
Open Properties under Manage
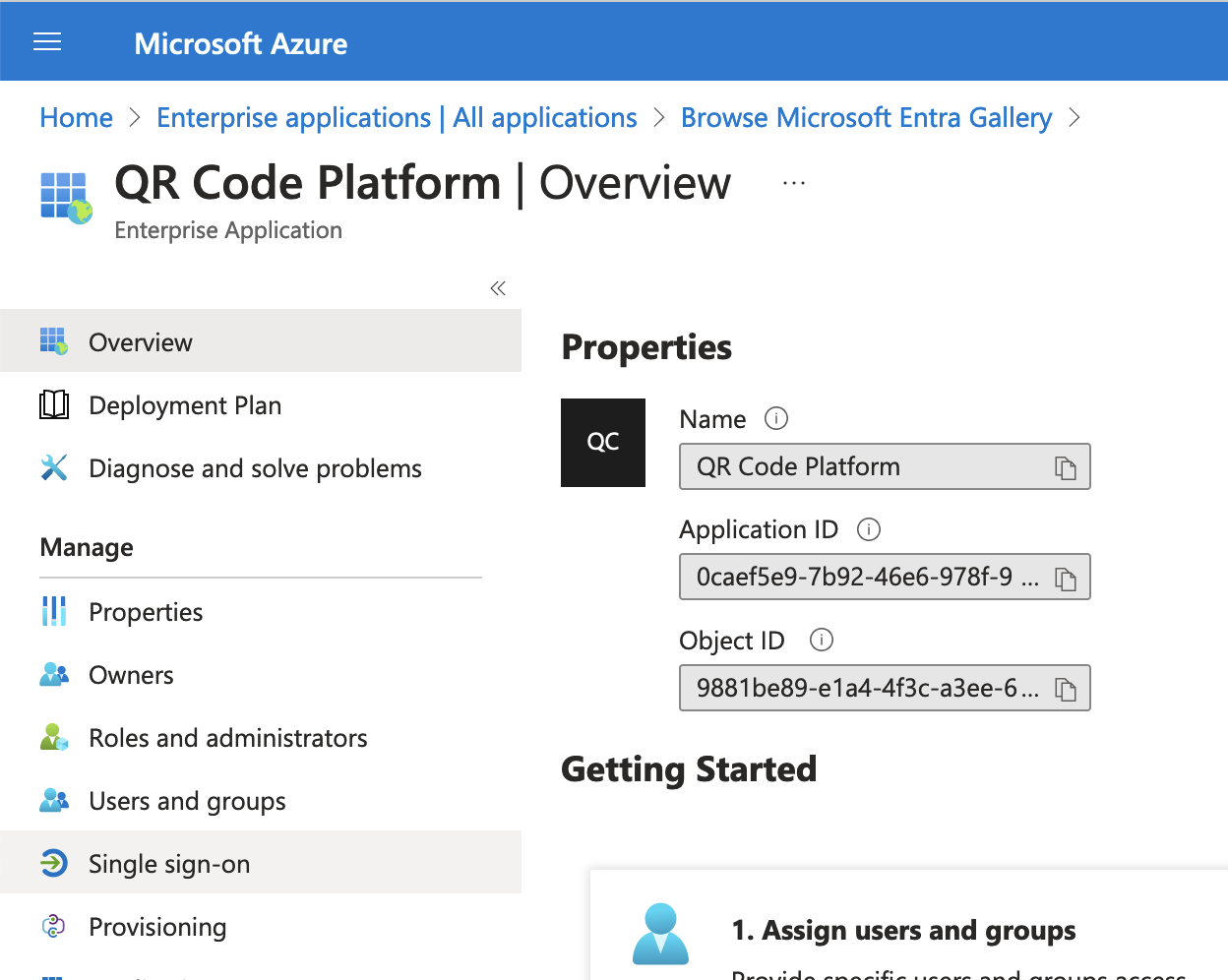(261, 612)
